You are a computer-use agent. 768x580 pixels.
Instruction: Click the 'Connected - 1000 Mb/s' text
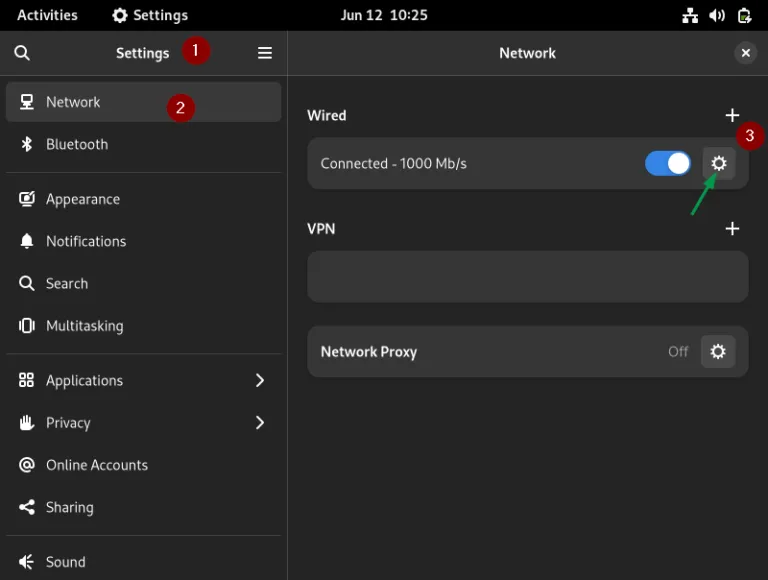(x=393, y=163)
